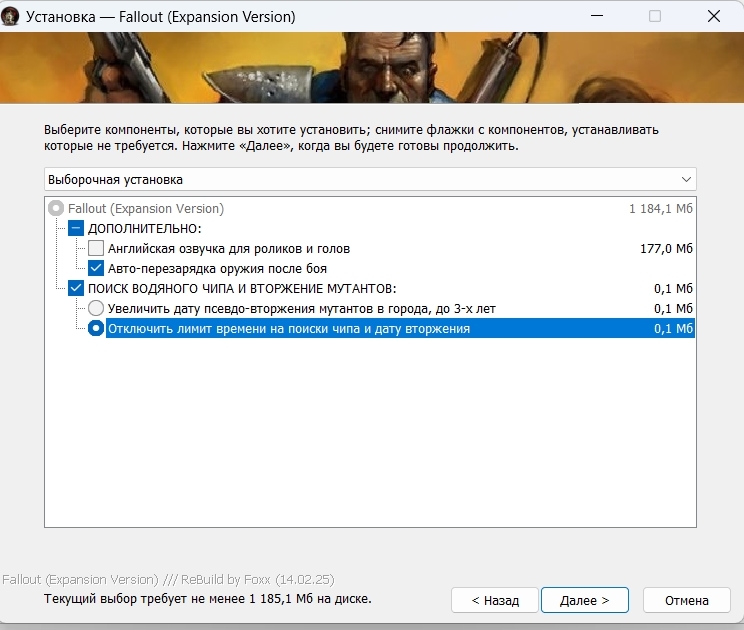Select the ДОПОЛНИТЕЛЬНО tree label
Image resolution: width=744 pixels, height=630 pixels.
point(145,229)
